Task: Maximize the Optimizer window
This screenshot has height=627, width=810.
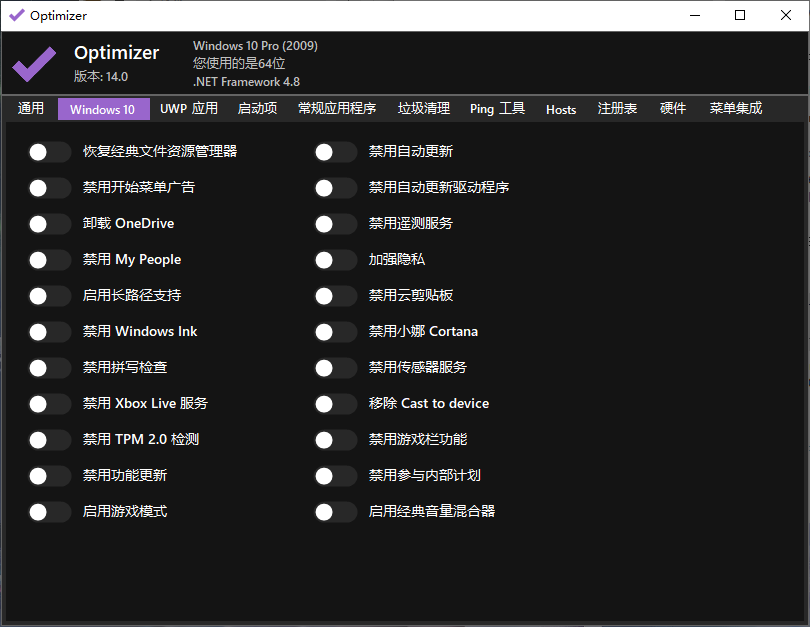Action: click(740, 15)
